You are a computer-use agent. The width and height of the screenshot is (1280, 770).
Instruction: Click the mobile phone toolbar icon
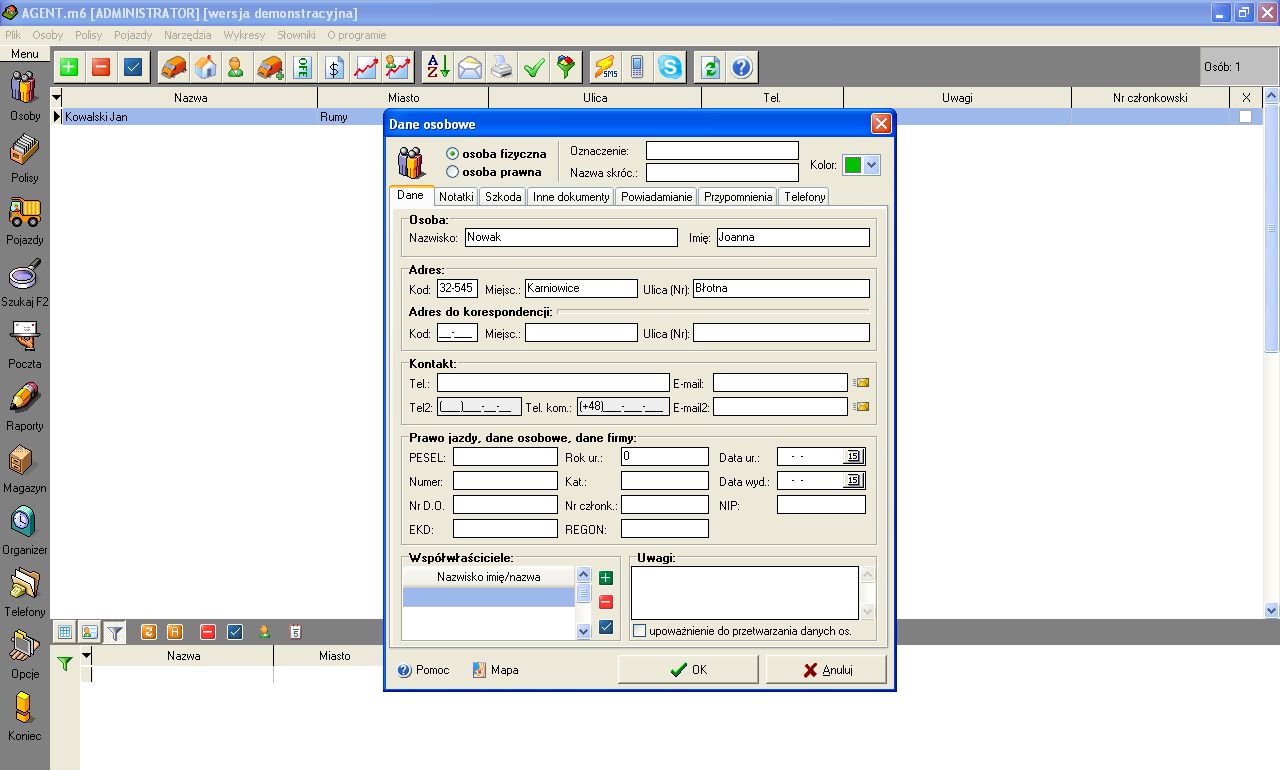(637, 67)
